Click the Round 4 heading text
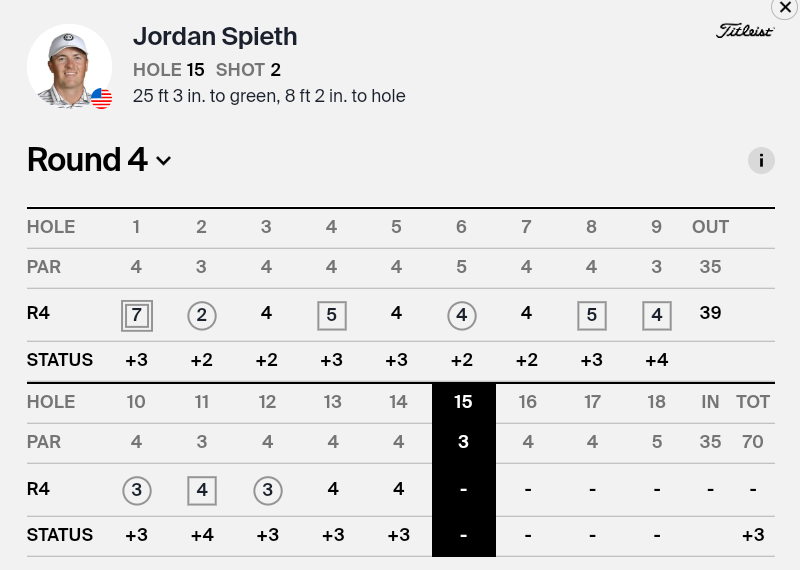Screen dimensions: 800x570 coord(87,160)
